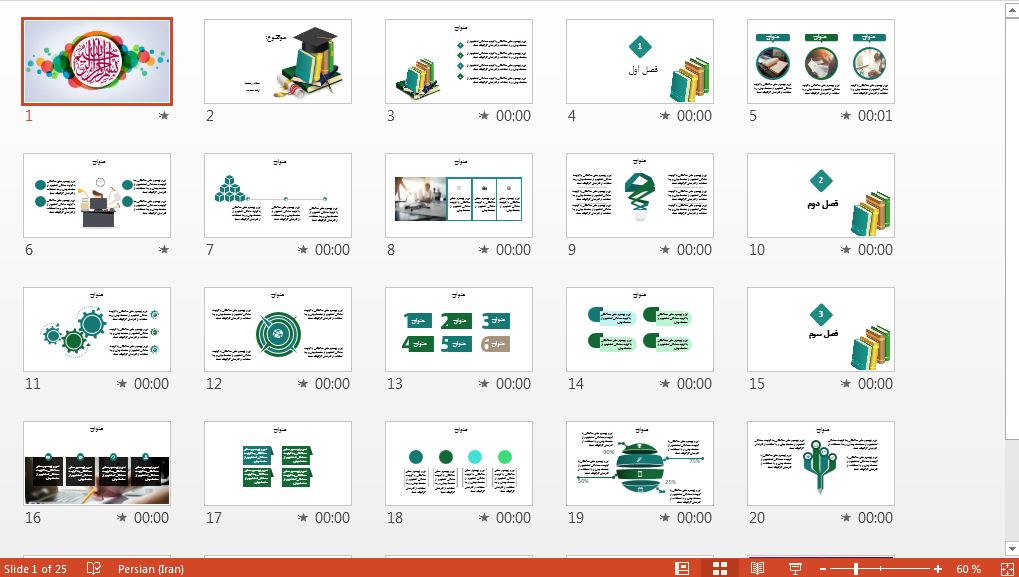The height and width of the screenshot is (577, 1019).
Task: Click the zoom out minus button
Action: point(822,568)
